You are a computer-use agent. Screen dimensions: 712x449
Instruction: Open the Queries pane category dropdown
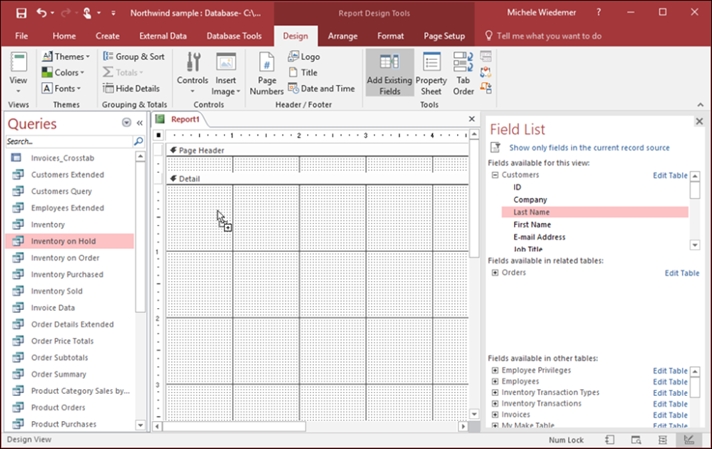126,123
